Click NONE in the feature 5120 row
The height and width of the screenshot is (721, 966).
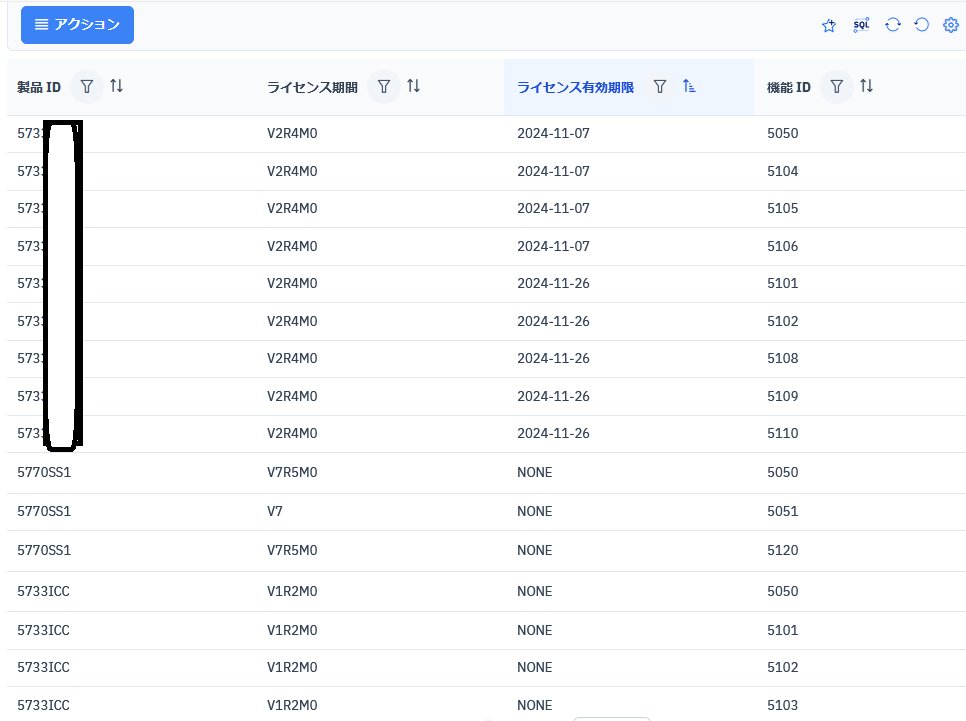(535, 550)
